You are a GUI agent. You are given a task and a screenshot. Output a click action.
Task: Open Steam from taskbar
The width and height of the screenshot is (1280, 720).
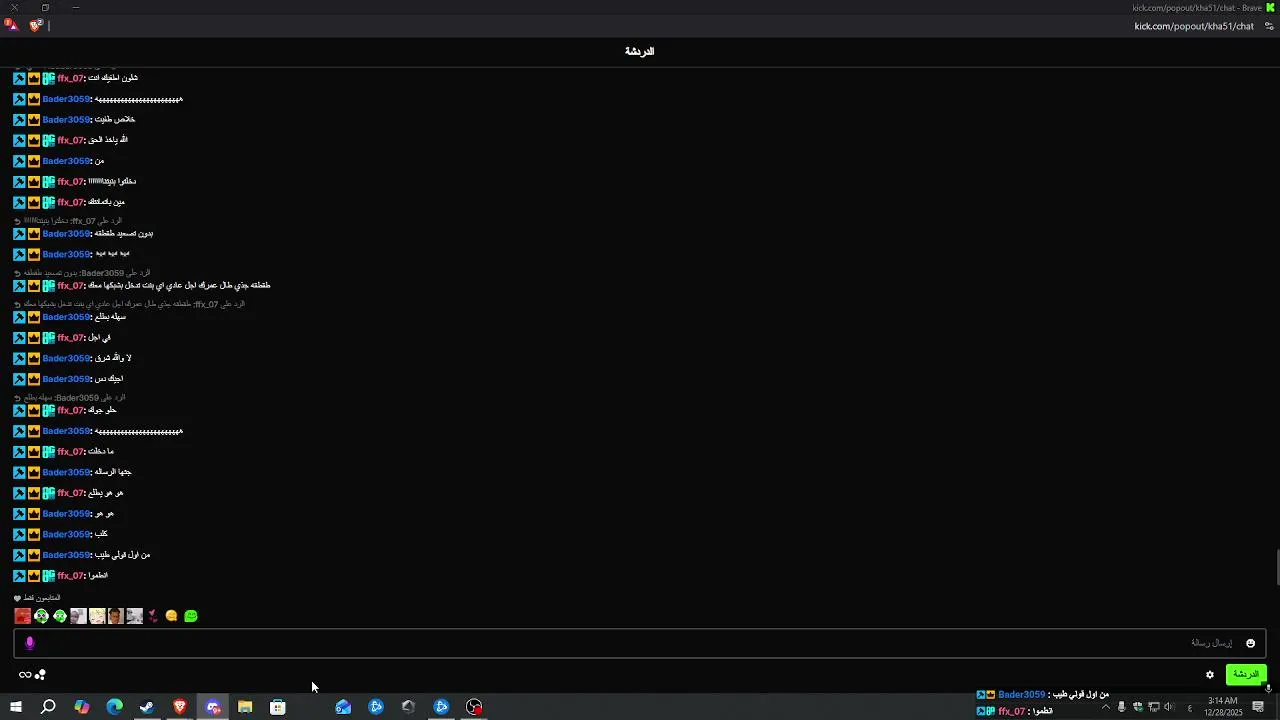pyautogui.click(x=147, y=707)
